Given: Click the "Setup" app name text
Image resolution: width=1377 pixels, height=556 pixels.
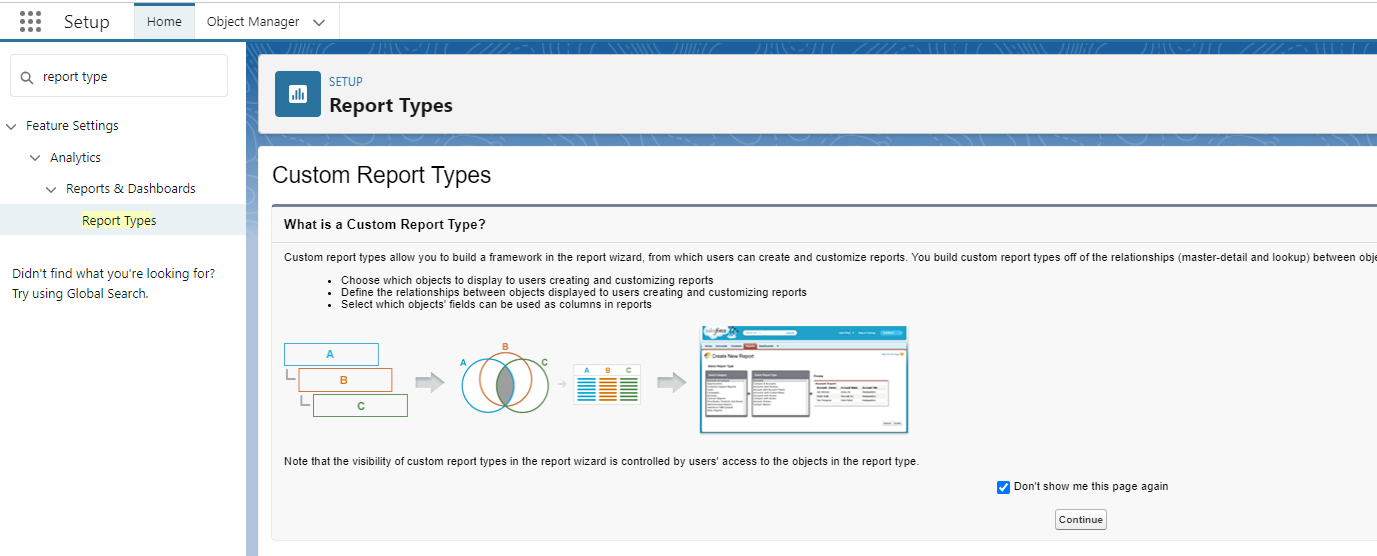Looking at the screenshot, I should [x=87, y=21].
